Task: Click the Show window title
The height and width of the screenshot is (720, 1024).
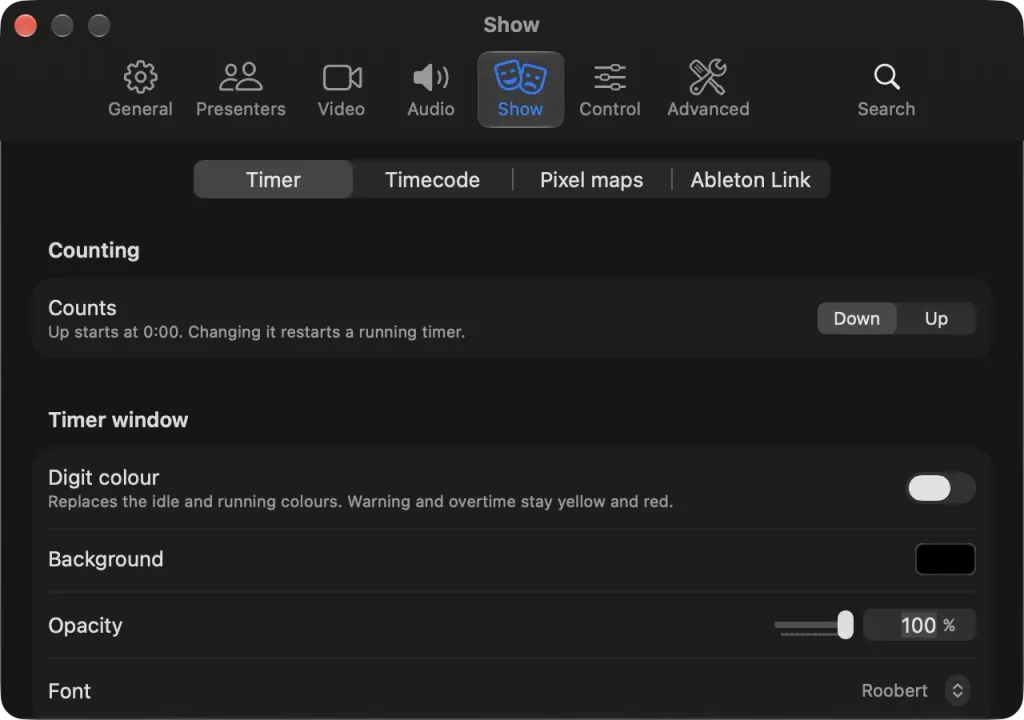Action: coord(511,25)
